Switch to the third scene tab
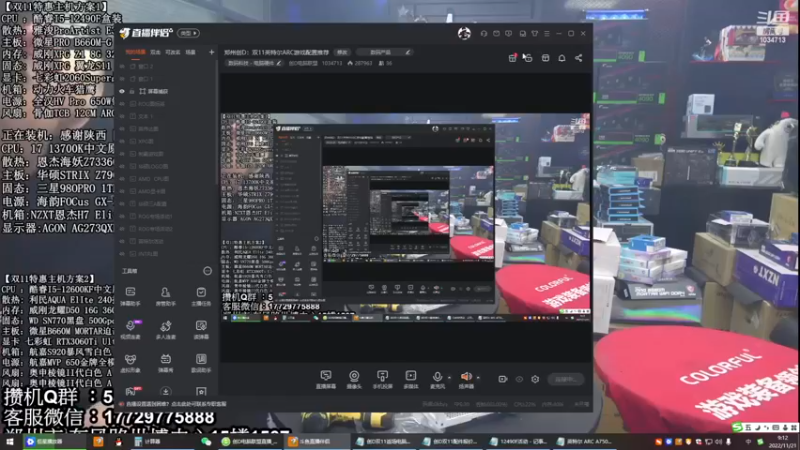The image size is (800, 450). [173, 52]
